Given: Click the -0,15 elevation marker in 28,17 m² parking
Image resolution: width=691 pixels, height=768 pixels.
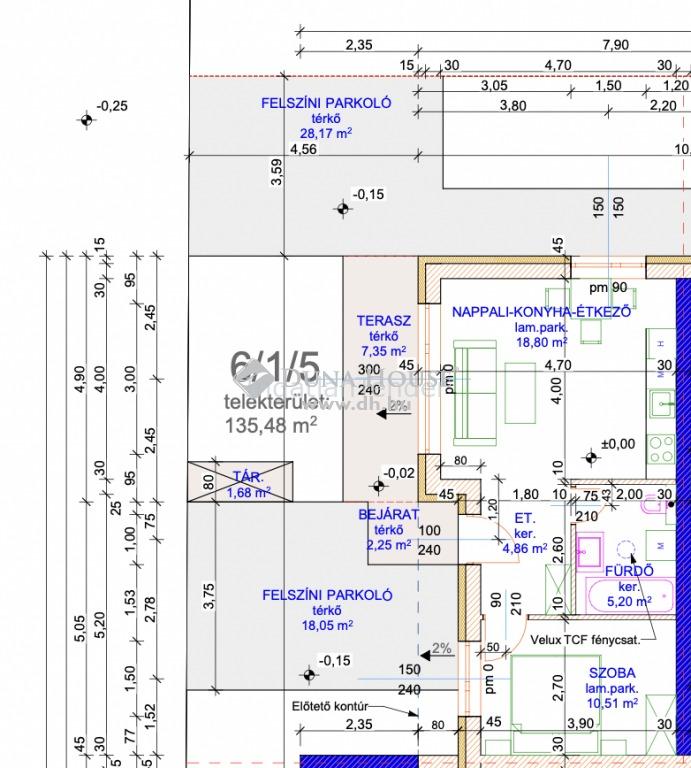Looking at the screenshot, I should (343, 209).
